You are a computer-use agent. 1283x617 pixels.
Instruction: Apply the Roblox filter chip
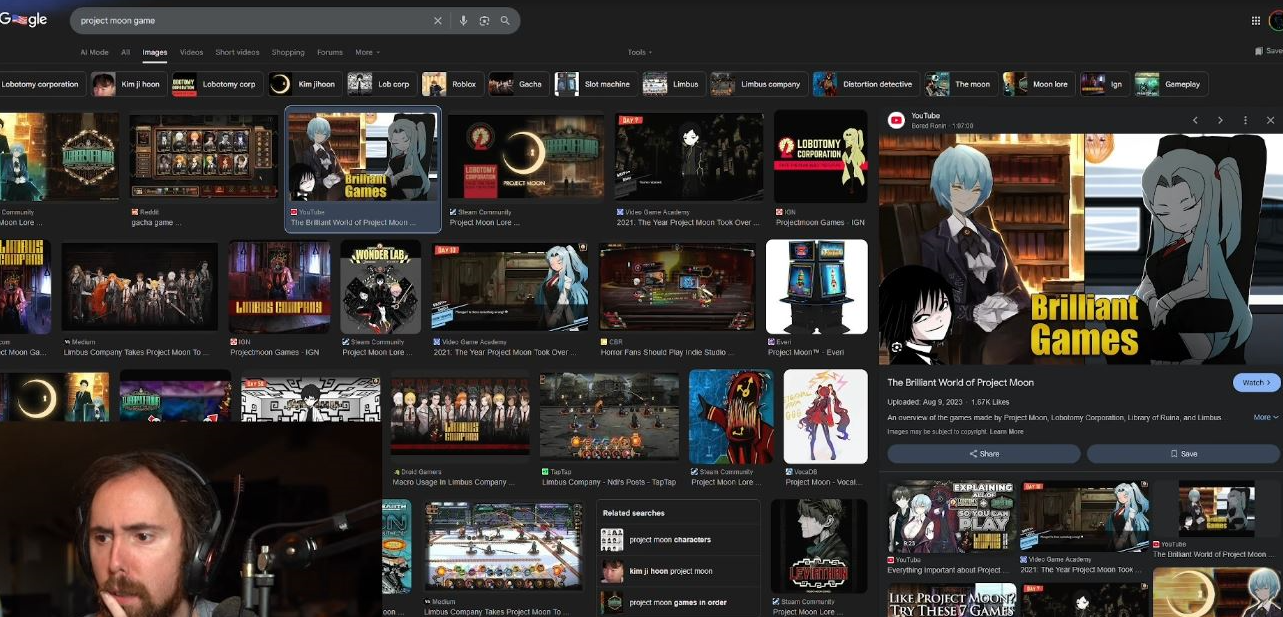[x=451, y=84]
